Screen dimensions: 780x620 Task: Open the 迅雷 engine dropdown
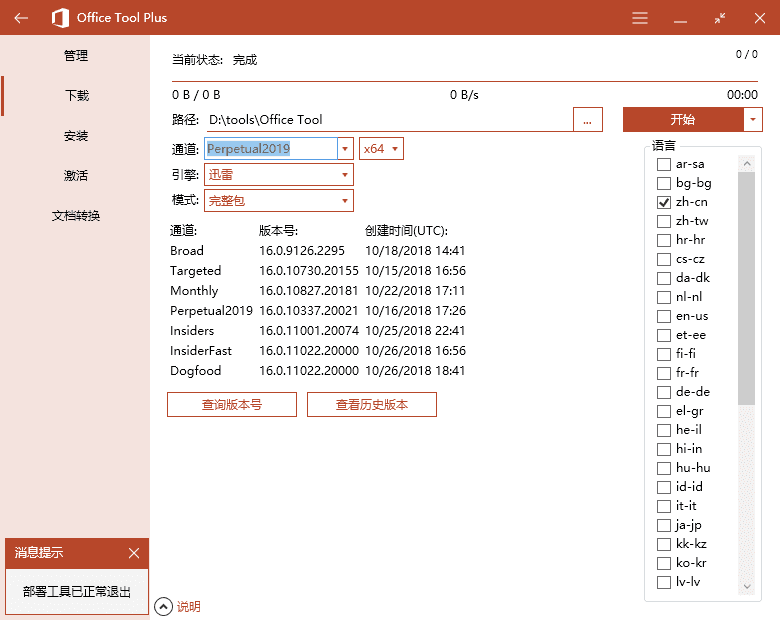279,175
